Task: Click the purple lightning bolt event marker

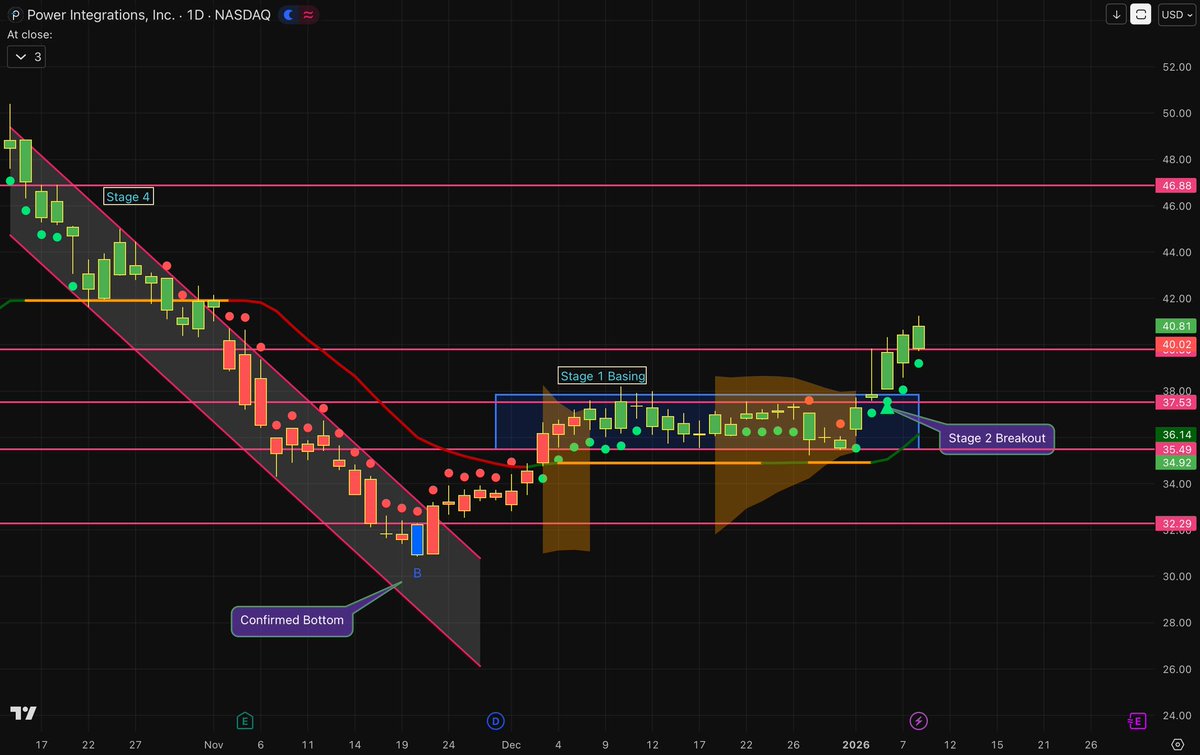Action: click(918, 720)
